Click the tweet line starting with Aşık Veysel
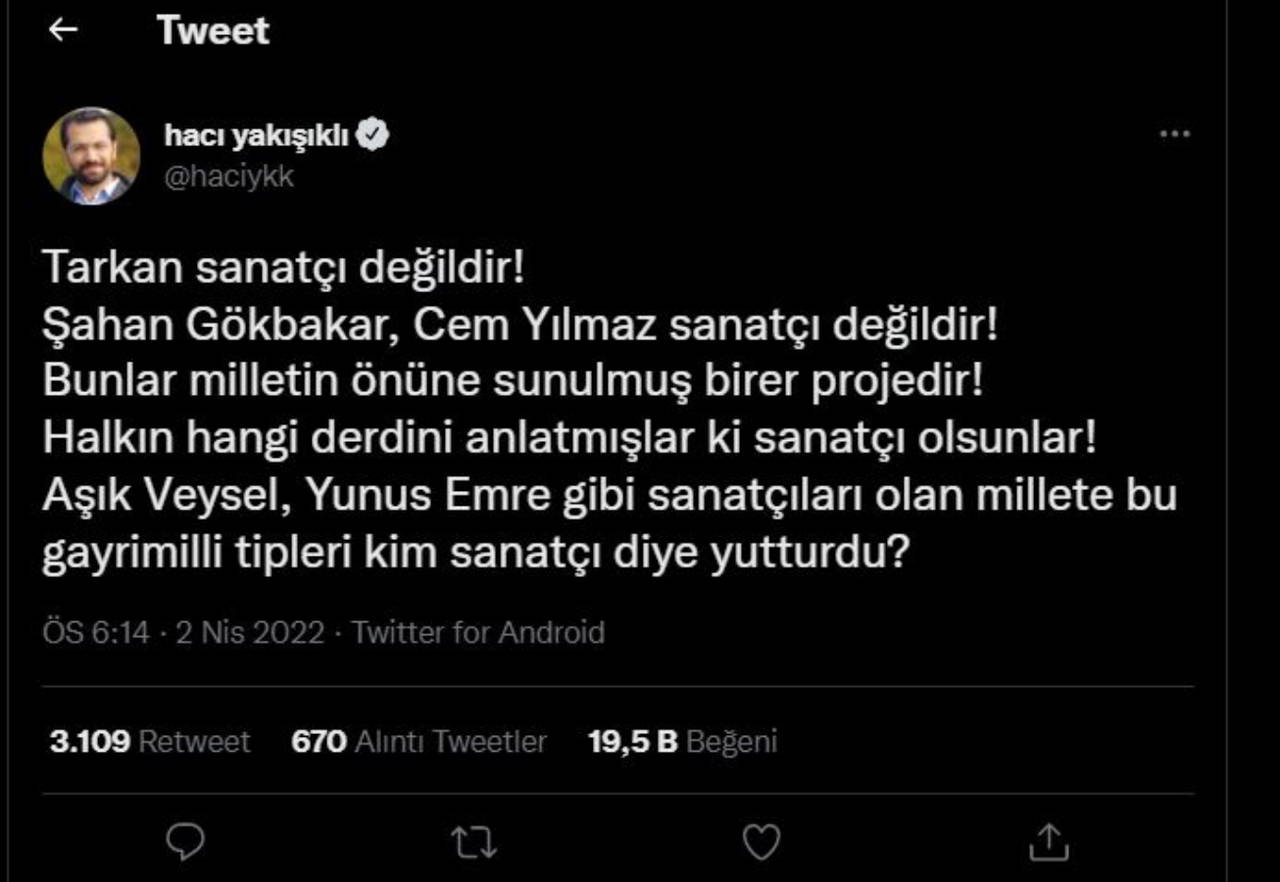 [x=609, y=498]
